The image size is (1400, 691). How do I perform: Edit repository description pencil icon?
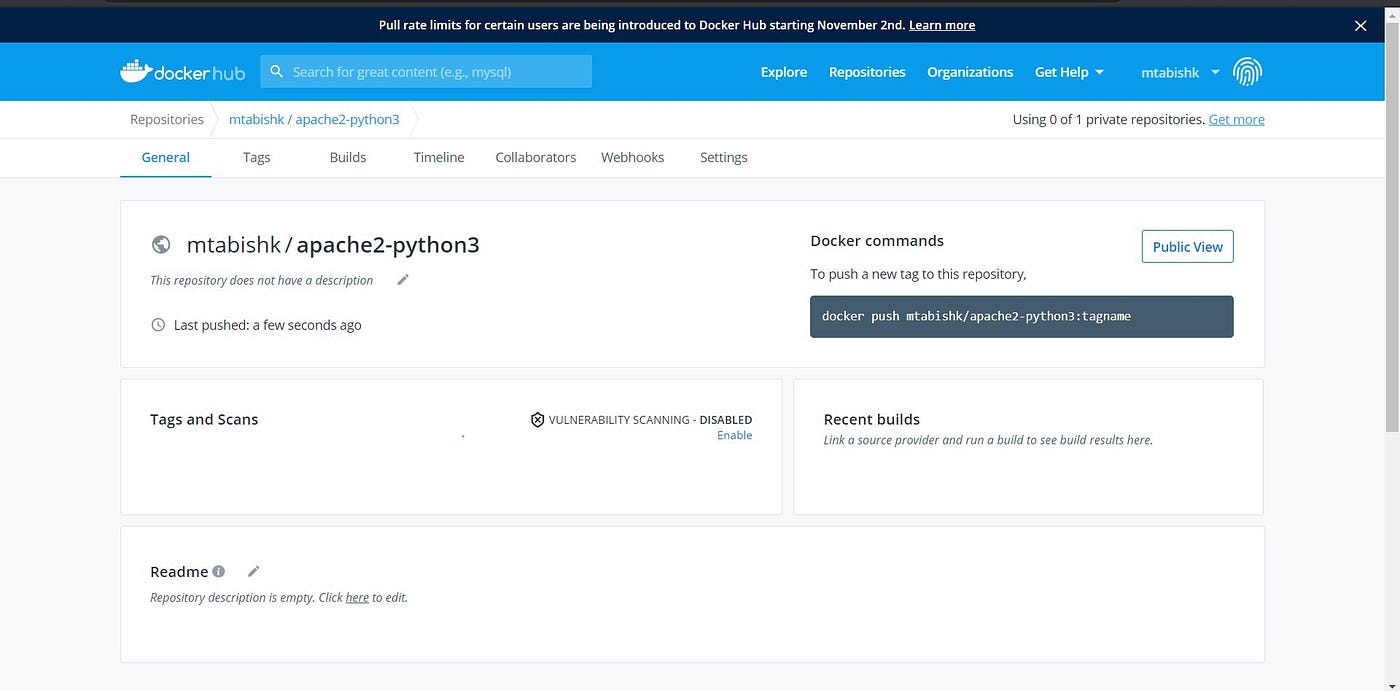[x=403, y=280]
